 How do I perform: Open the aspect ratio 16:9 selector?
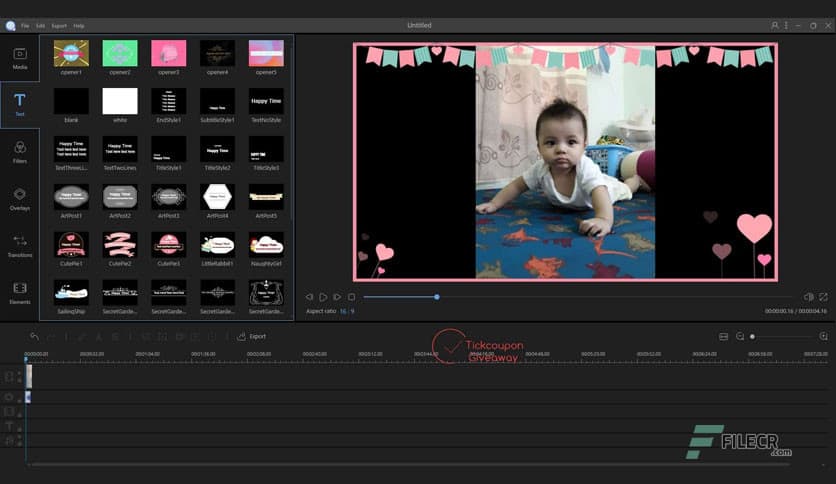pyautogui.click(x=345, y=311)
